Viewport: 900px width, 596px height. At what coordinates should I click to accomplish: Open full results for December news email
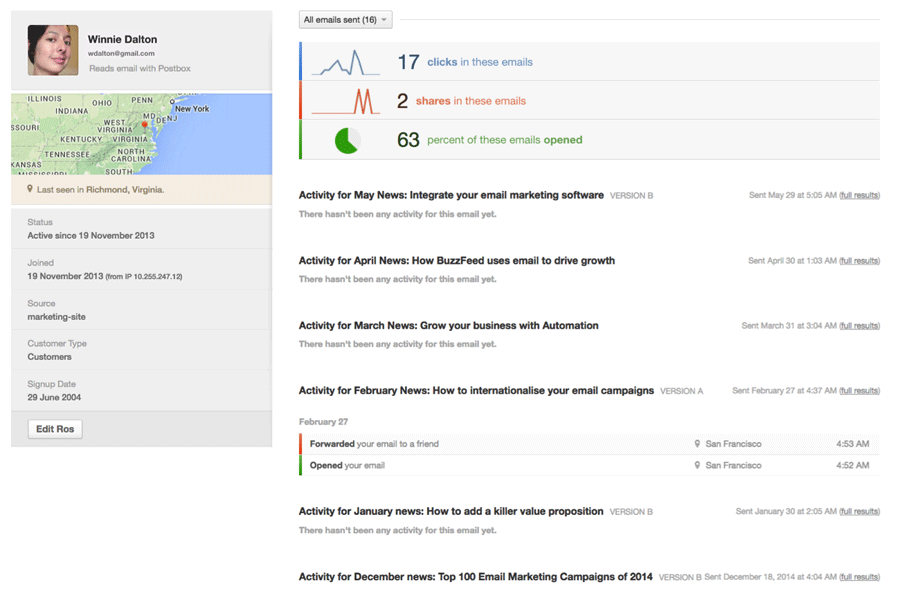tap(859, 577)
